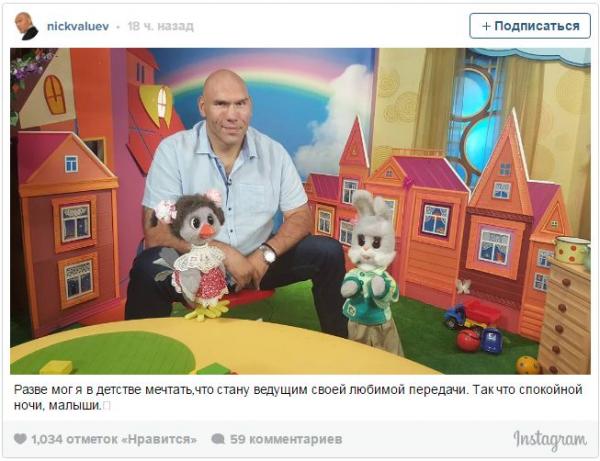600x461 pixels.
Task: Click the man's wristwatch in the photo
Action: [x=267, y=253]
